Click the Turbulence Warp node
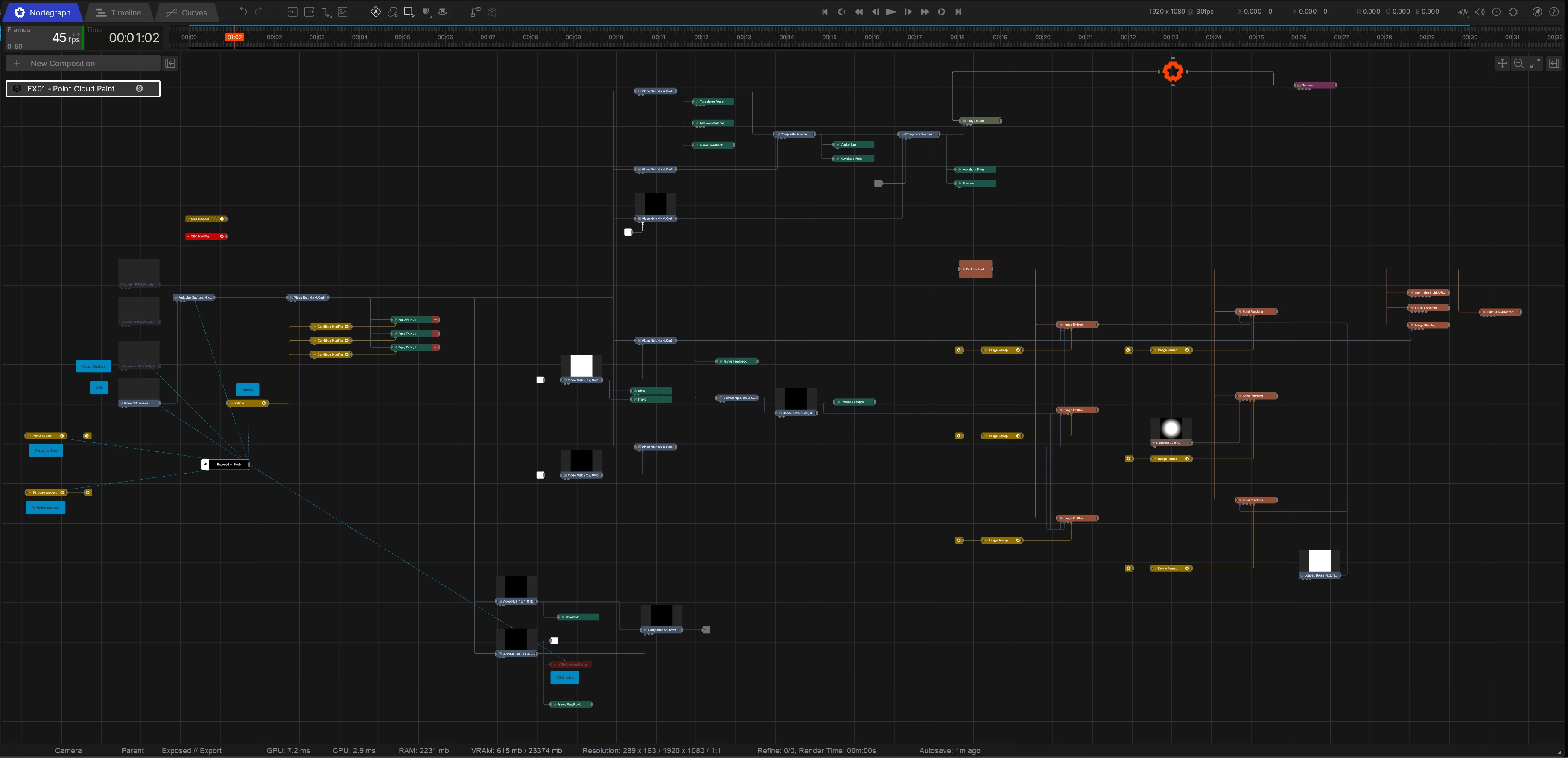Screen dimensions: 1568x758 click(713, 102)
